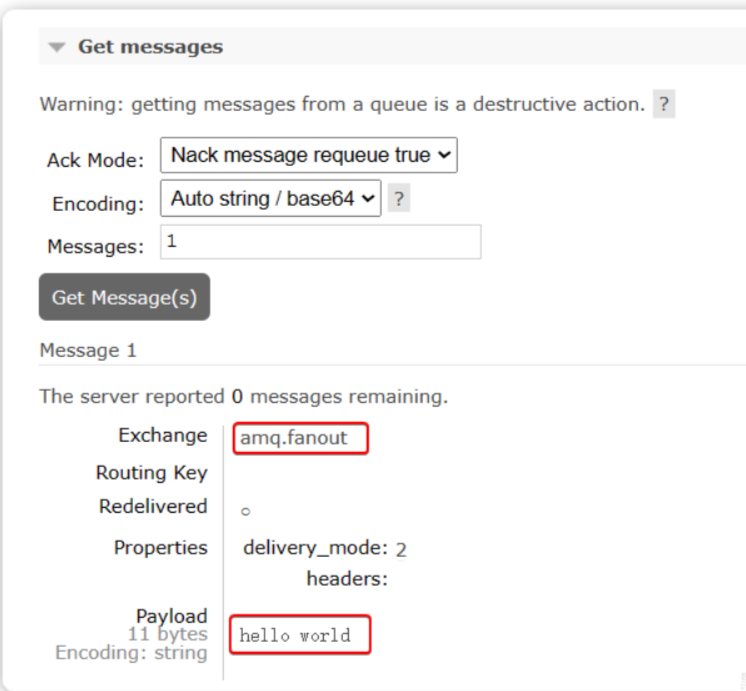
Task: Open help icon beside destructive action warning
Action: point(663,104)
